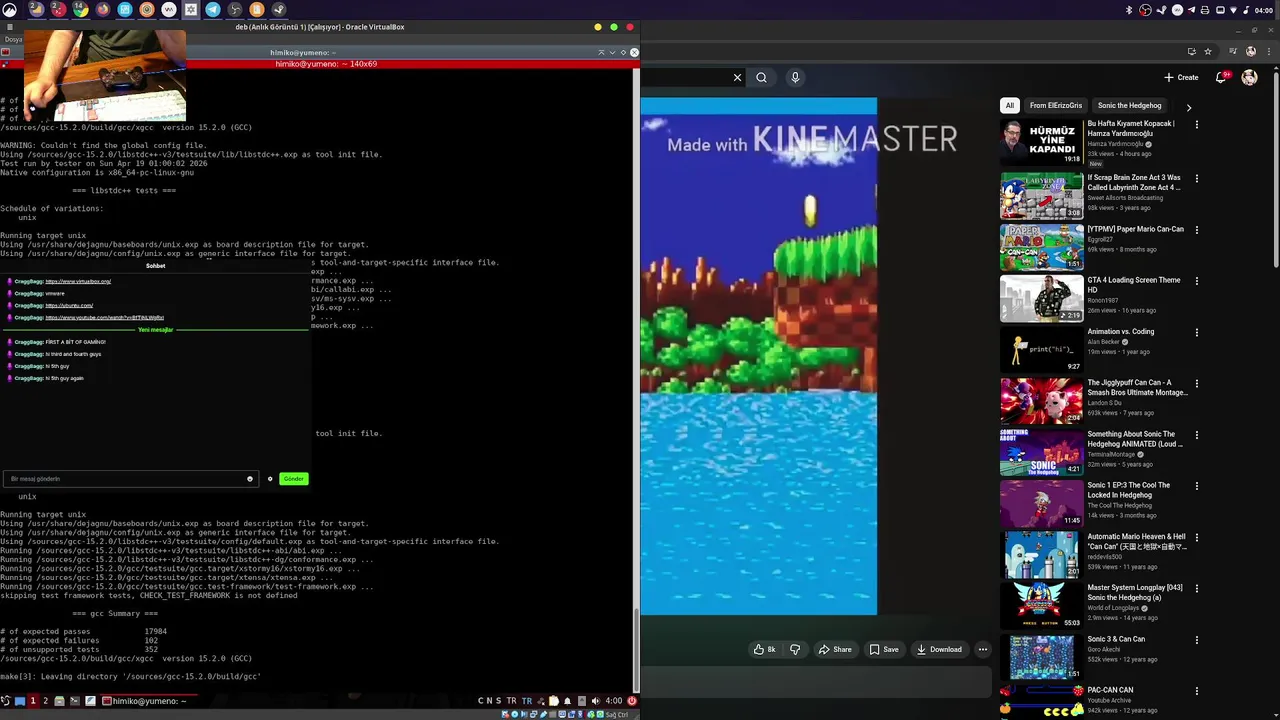Open options for Automatic Mario Heaven & Hell
The height and width of the screenshot is (720, 1280).
[1197, 538]
